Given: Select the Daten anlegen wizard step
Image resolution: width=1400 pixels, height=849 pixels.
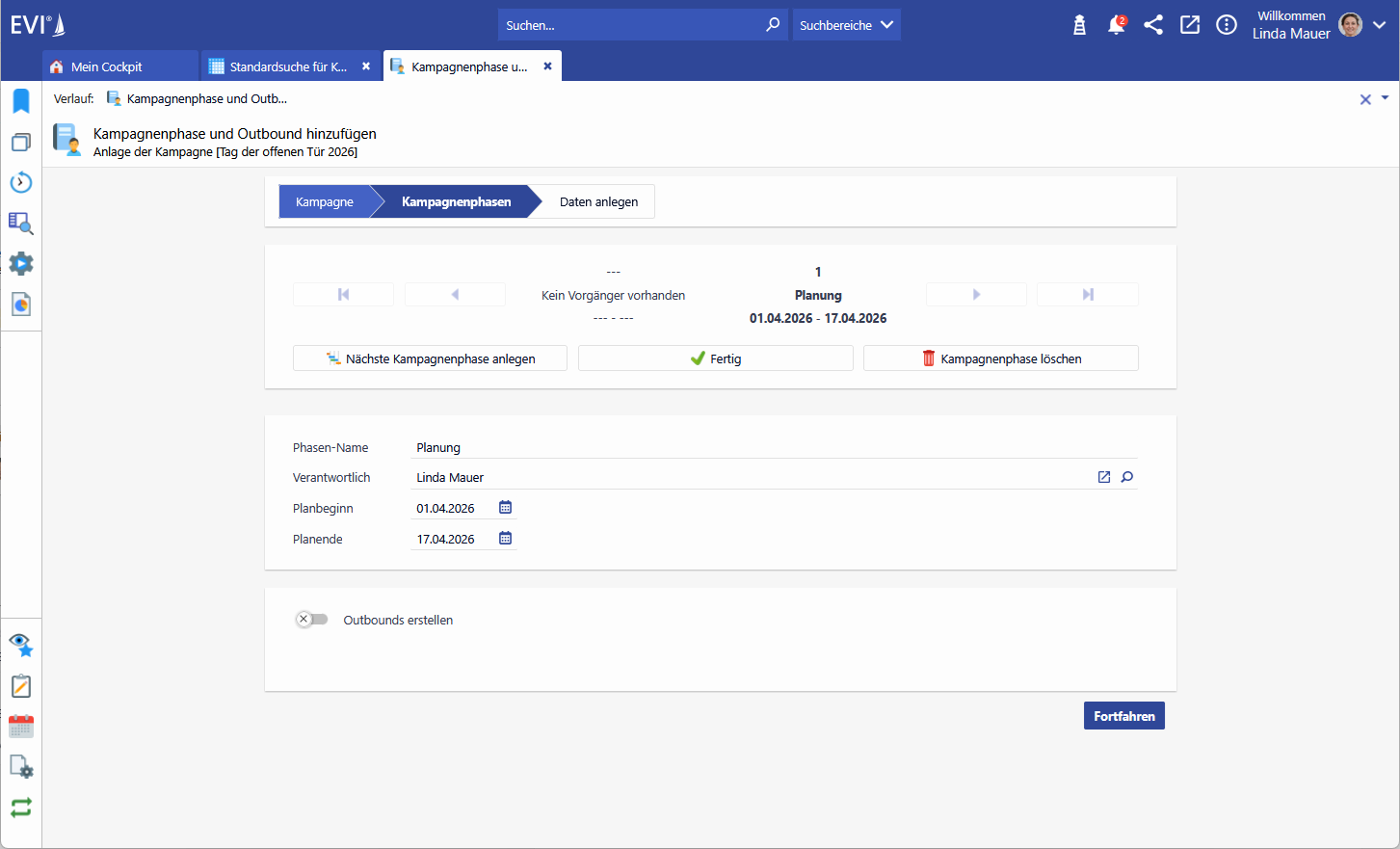Looking at the screenshot, I should (598, 201).
